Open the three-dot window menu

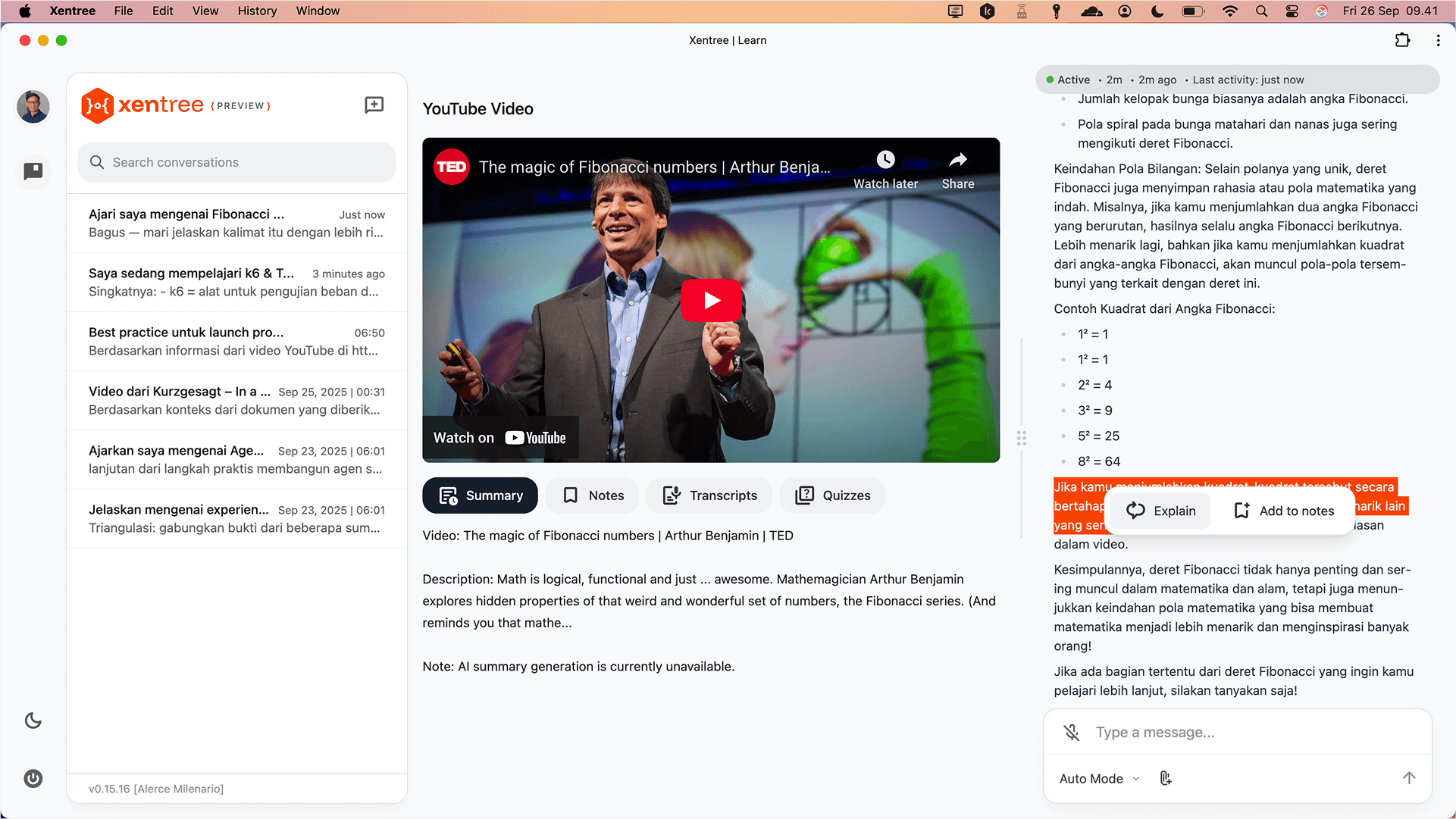1438,40
